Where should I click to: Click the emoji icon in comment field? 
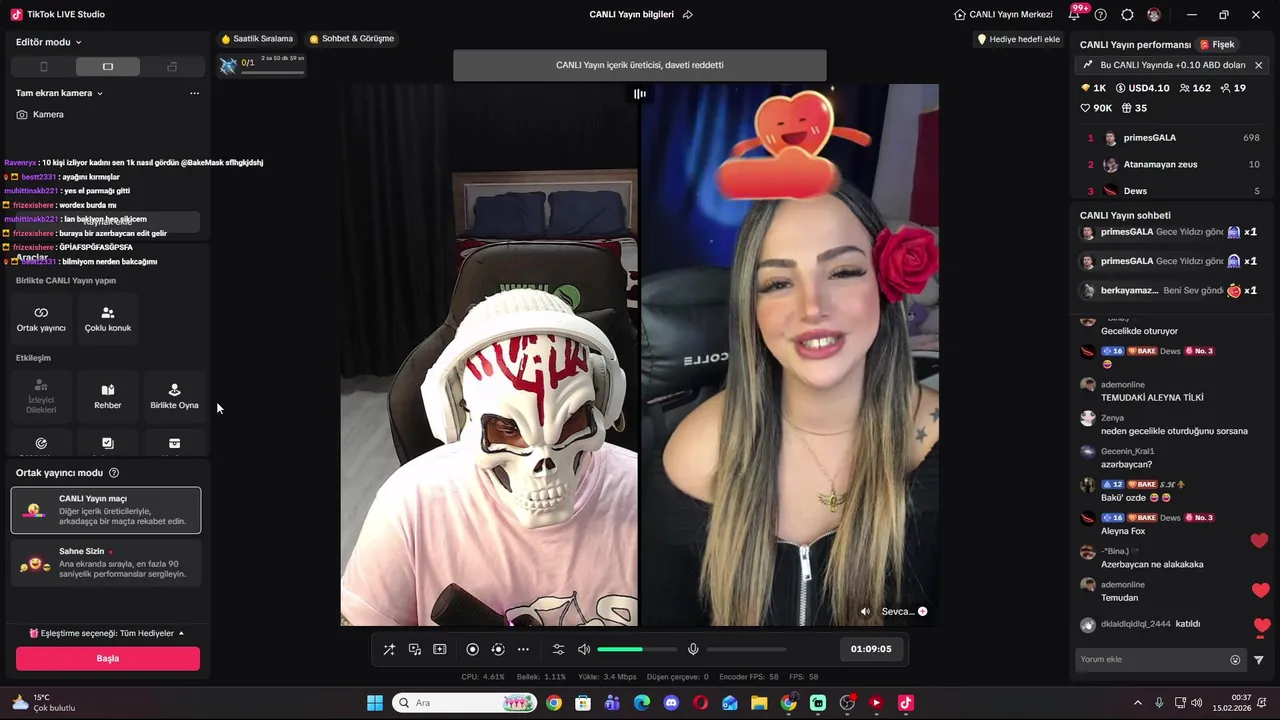1235,660
